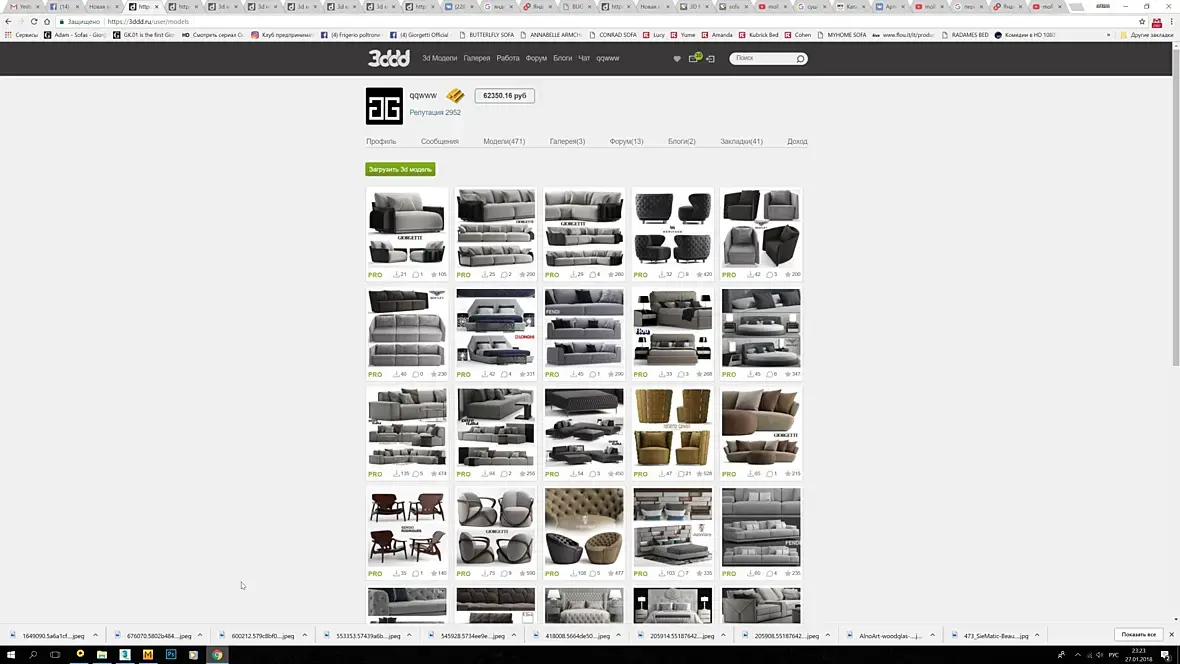This screenshot has width=1180, height=664.
Task: Click the browser address bar
Action: pyautogui.click(x=595, y=22)
